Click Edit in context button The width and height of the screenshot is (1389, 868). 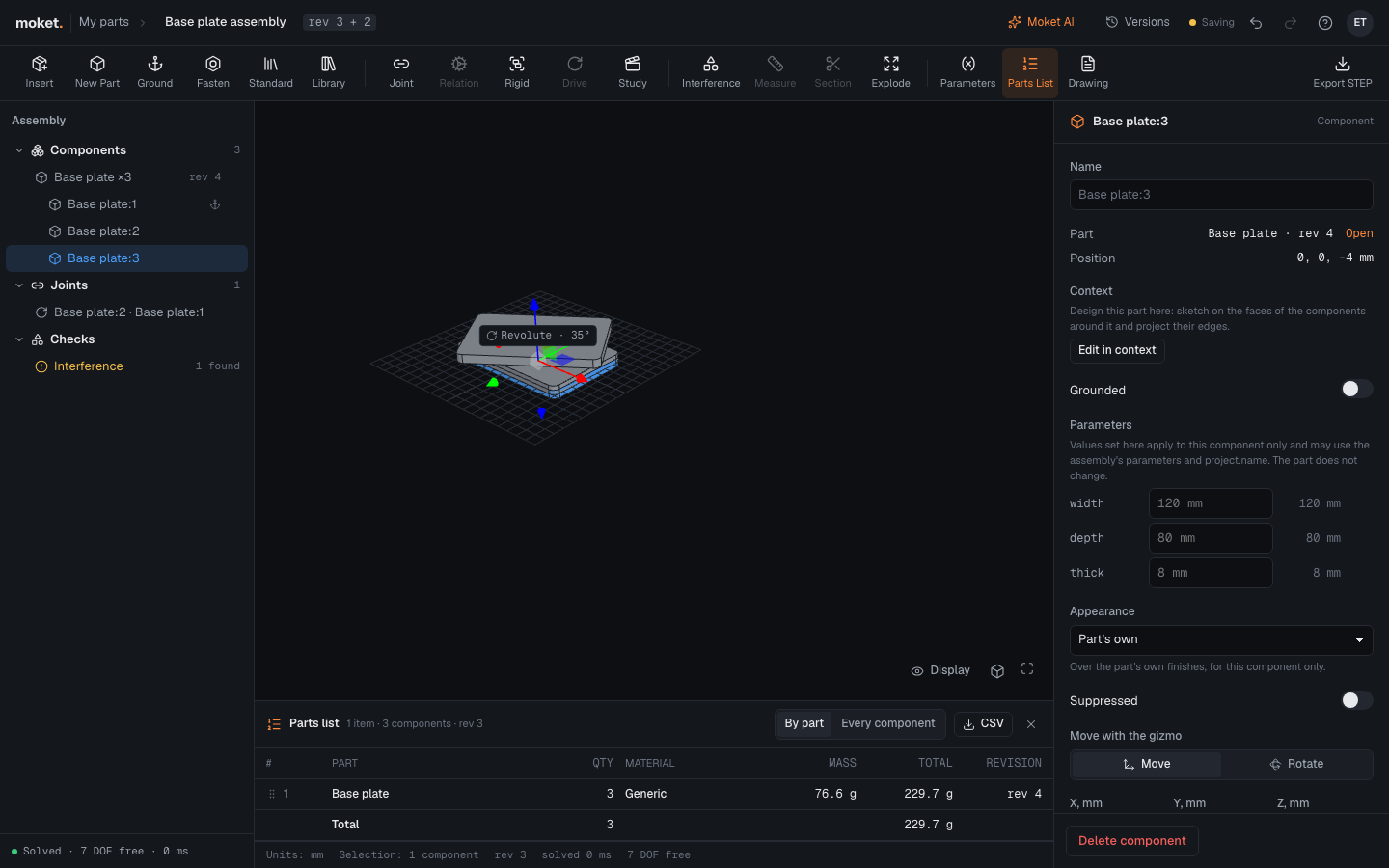coord(1117,350)
